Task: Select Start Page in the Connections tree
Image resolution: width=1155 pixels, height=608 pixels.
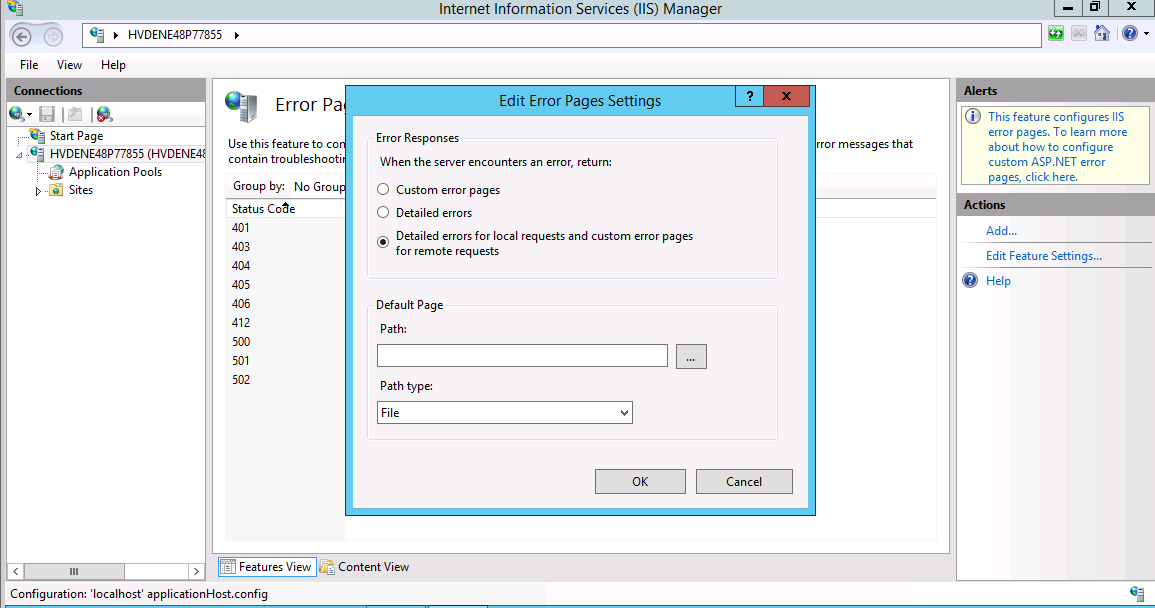Action: click(x=77, y=136)
